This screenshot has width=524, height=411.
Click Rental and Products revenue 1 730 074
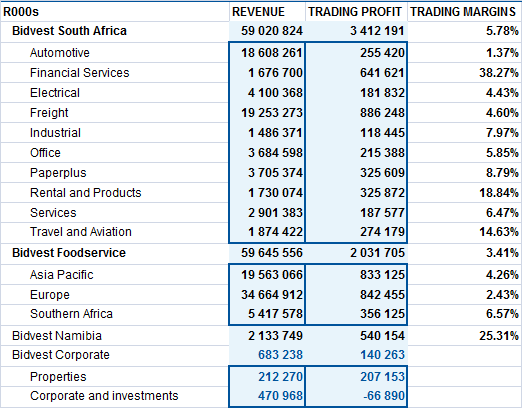(x=275, y=193)
